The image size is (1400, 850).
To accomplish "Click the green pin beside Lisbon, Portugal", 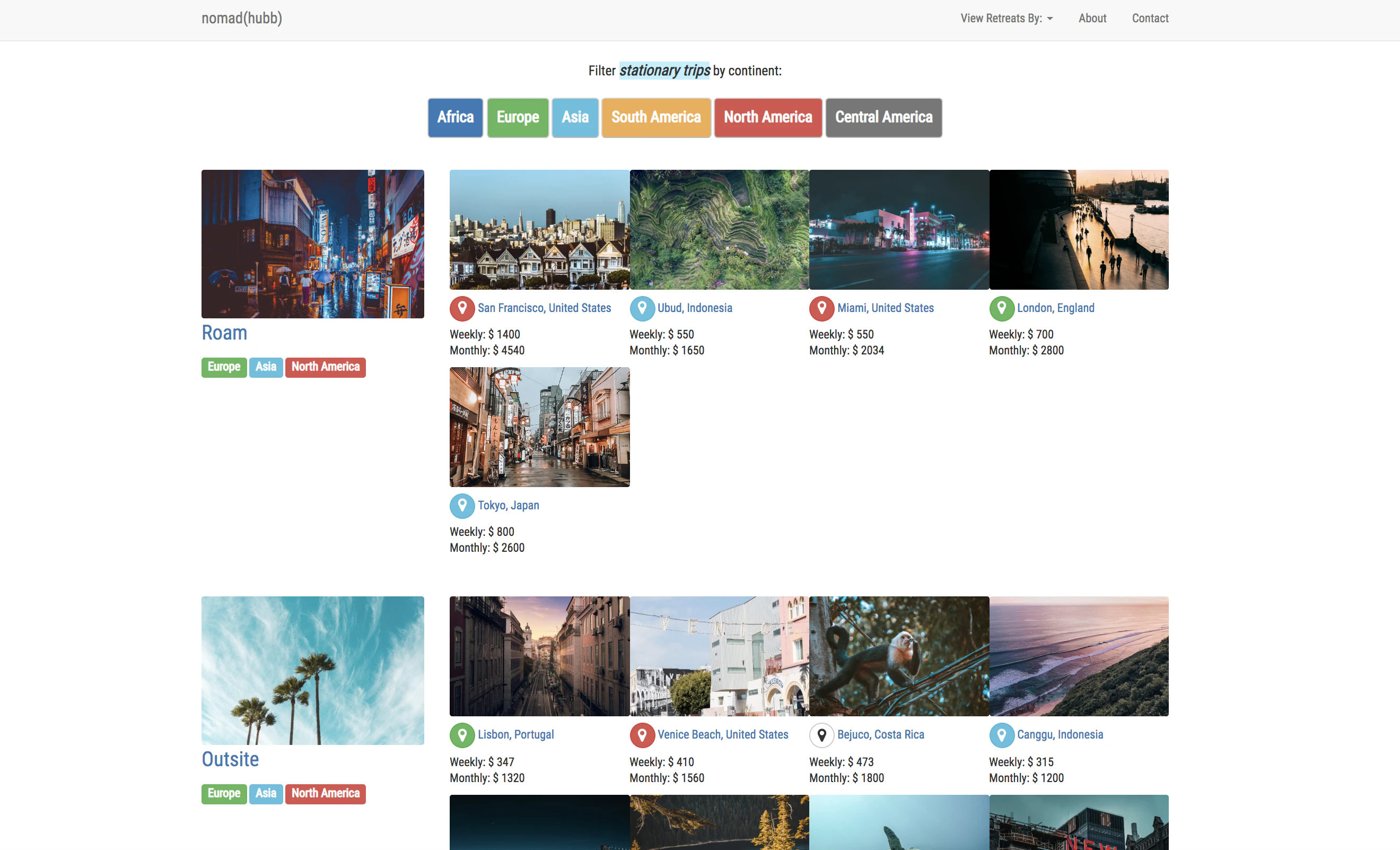I will point(462,734).
